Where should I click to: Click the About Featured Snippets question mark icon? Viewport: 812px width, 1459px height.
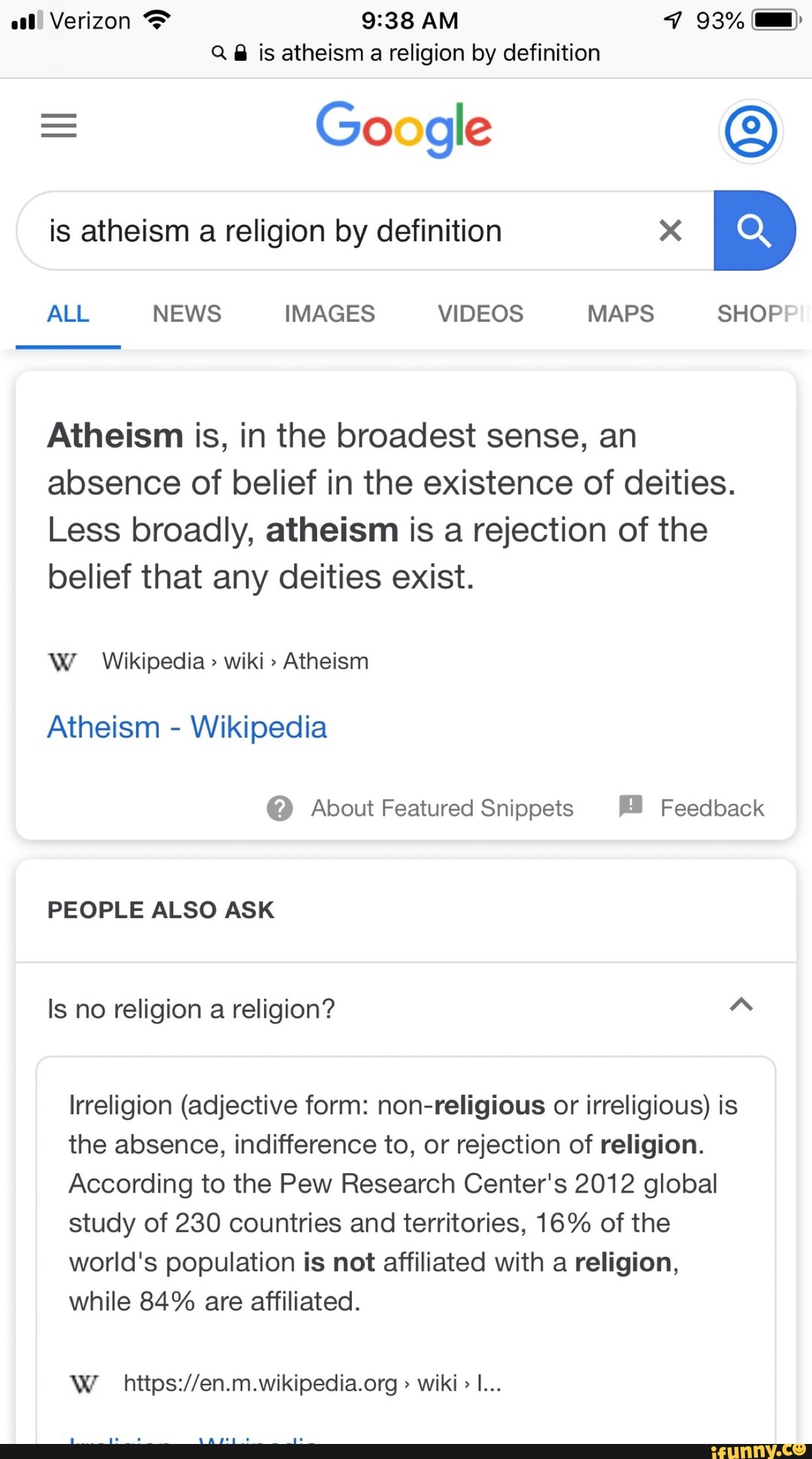pos(280,808)
